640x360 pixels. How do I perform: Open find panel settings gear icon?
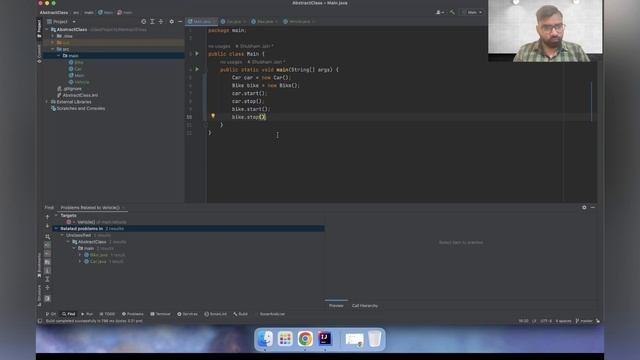click(584, 207)
